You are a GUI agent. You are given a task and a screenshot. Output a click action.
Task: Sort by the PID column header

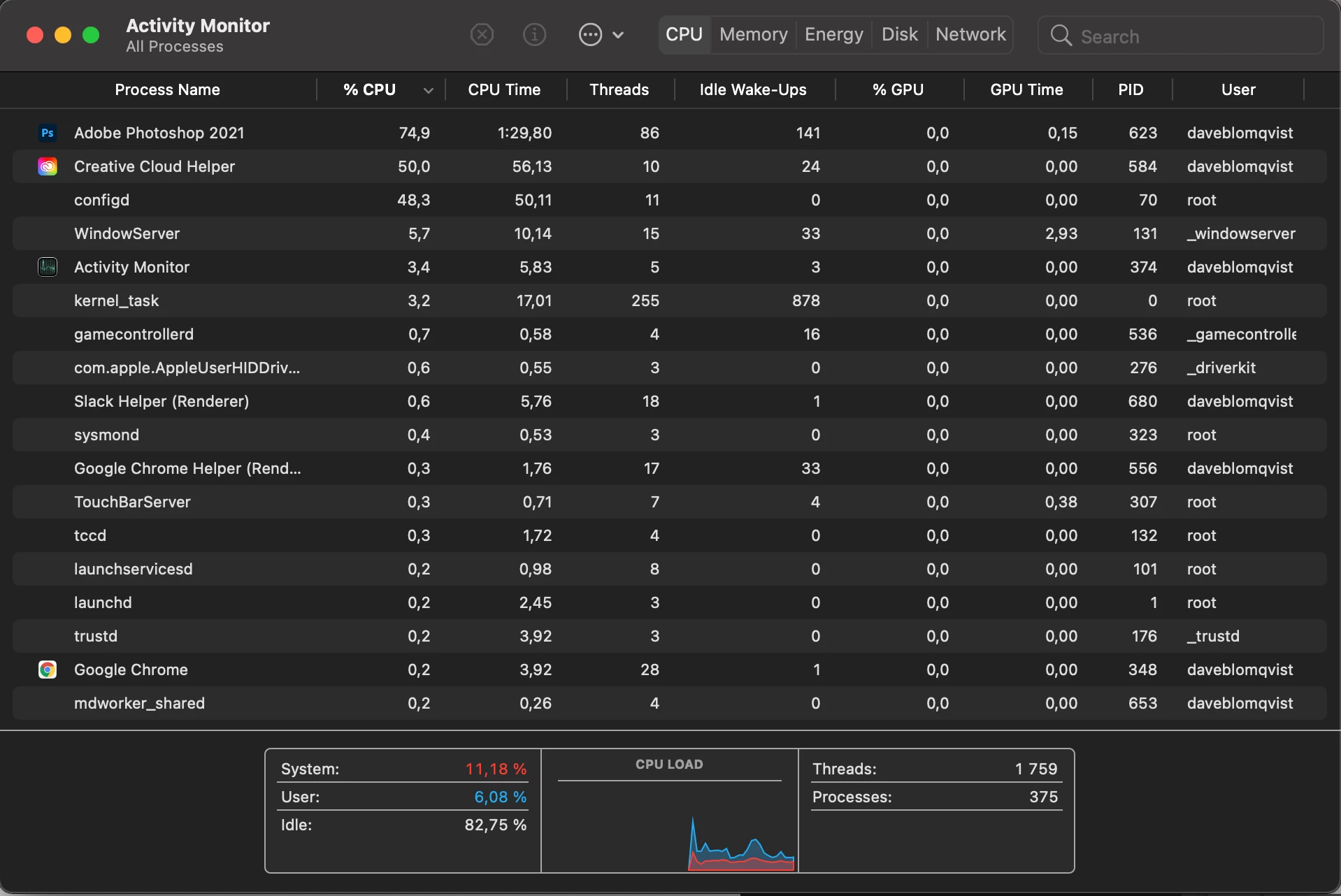(1131, 89)
